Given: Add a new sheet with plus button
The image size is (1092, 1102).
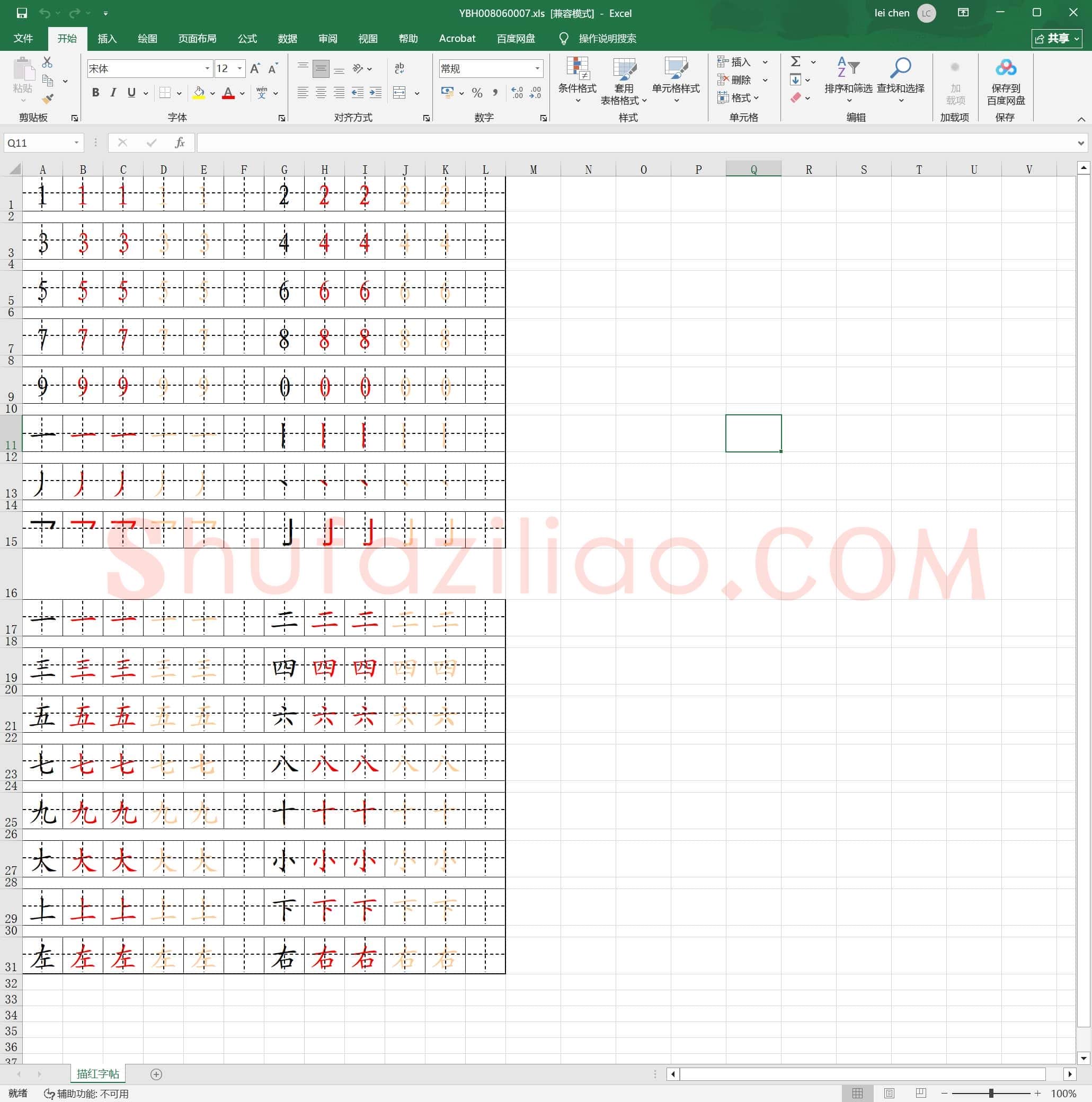Looking at the screenshot, I should click(x=156, y=1074).
